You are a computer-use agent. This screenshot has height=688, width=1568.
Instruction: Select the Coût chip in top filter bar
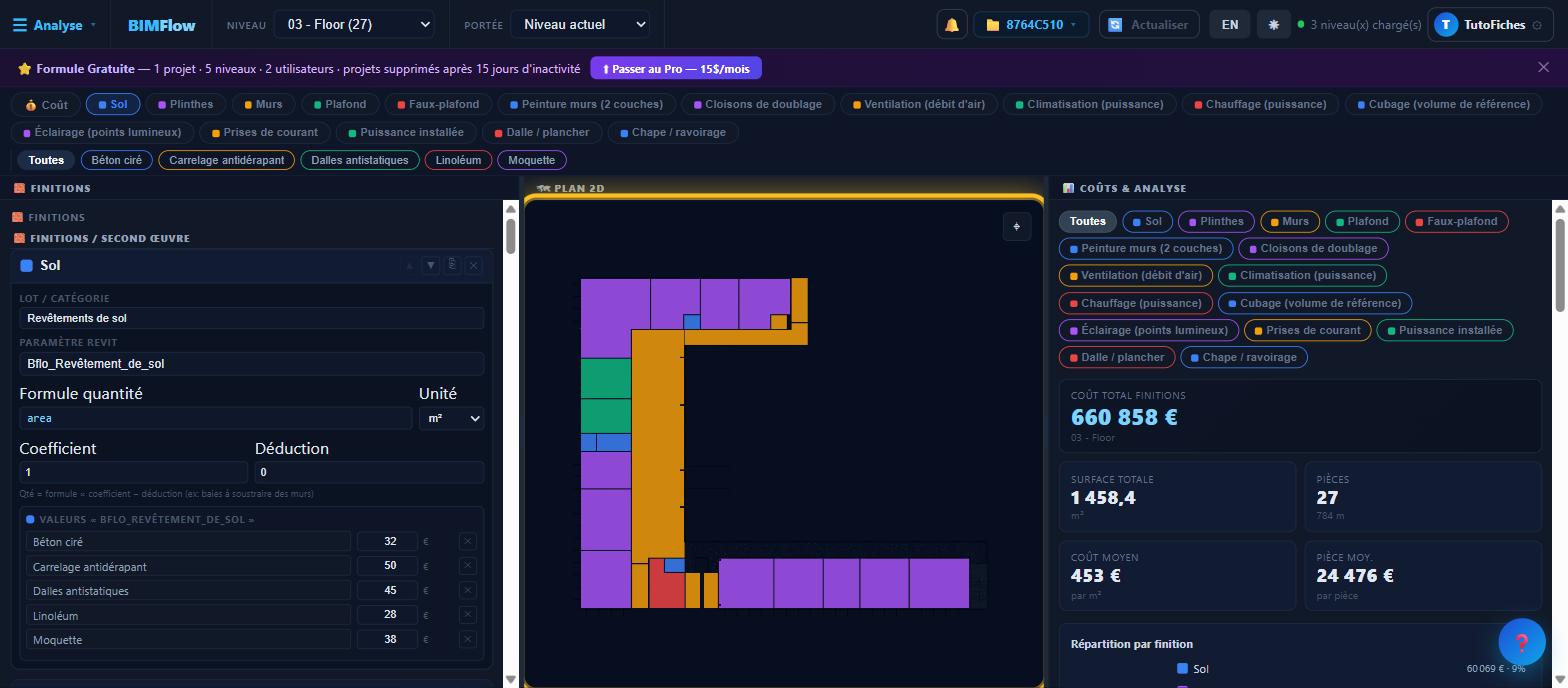pyautogui.click(x=47, y=104)
